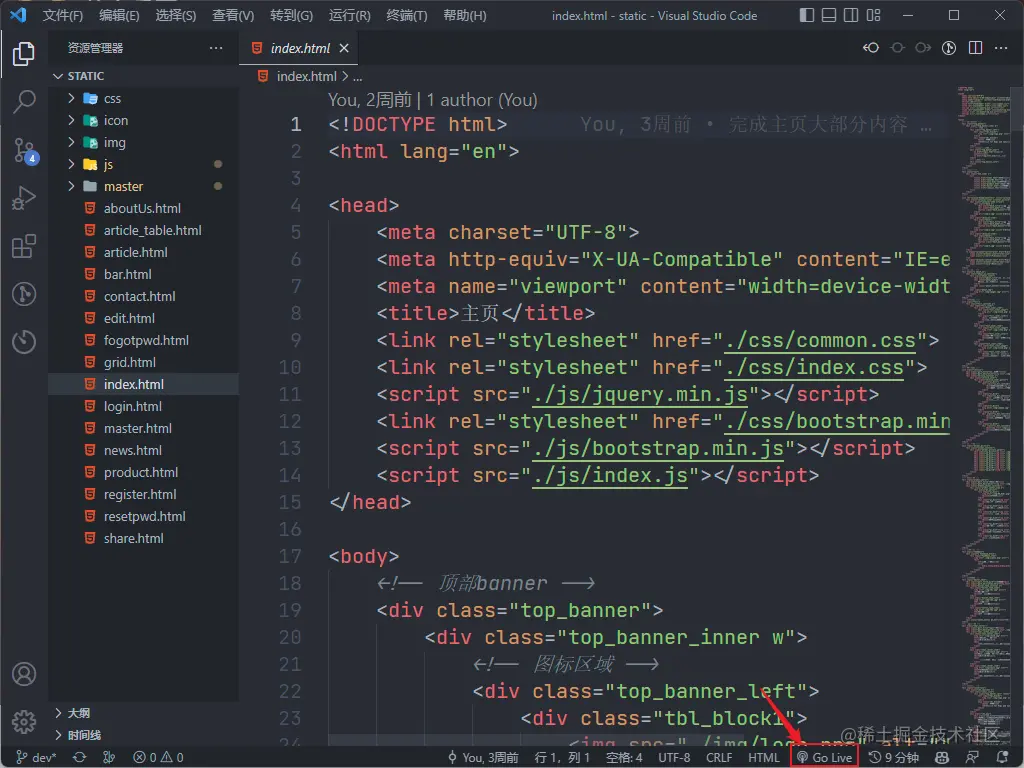
Task: Open the 转到(G) menu
Action: [x=291, y=15]
